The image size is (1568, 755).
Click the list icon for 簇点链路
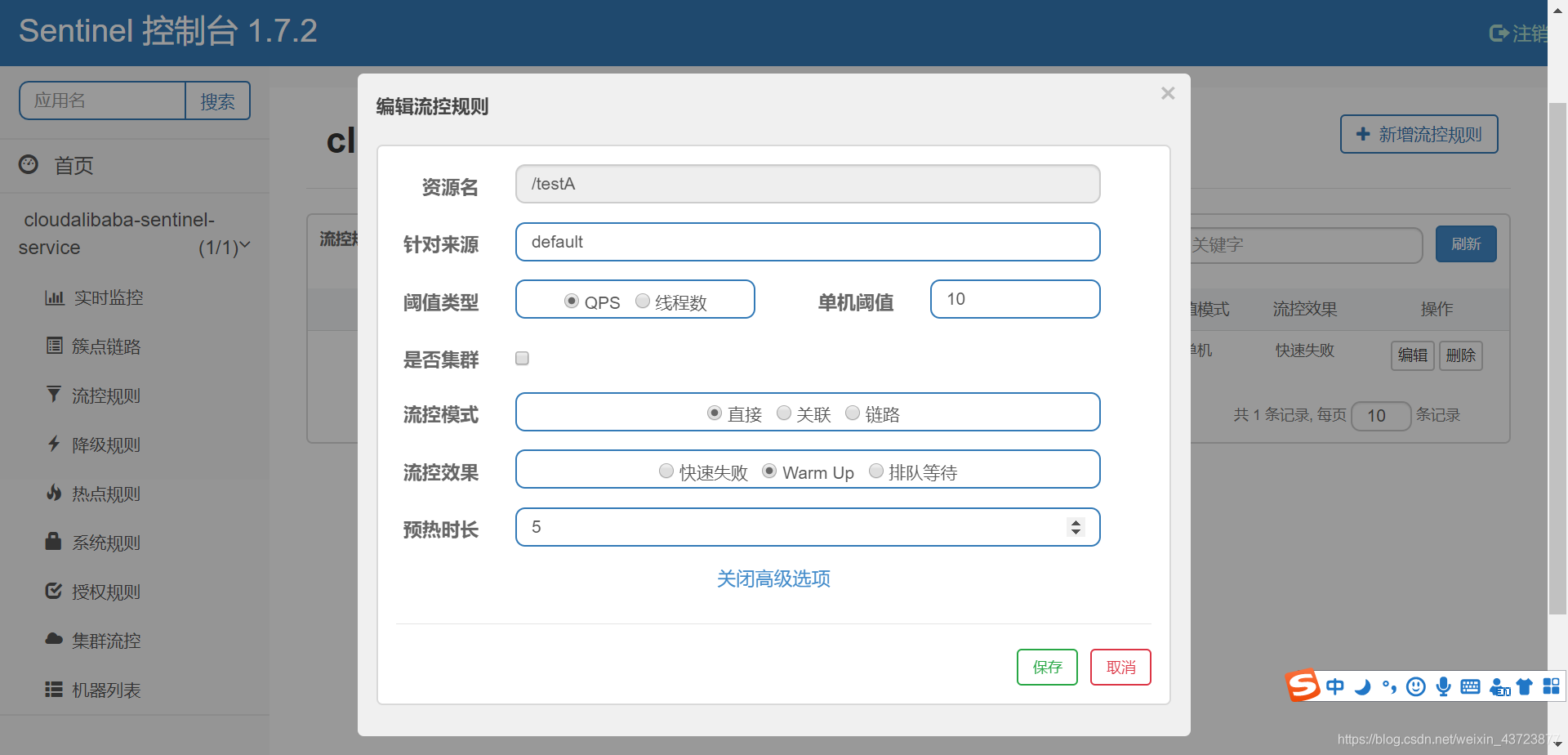coord(54,346)
